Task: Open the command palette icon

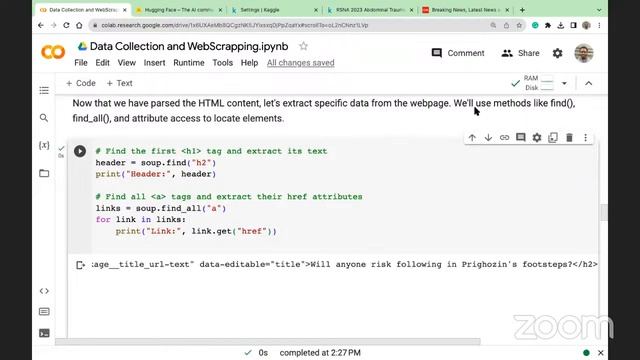Action: 44,312
